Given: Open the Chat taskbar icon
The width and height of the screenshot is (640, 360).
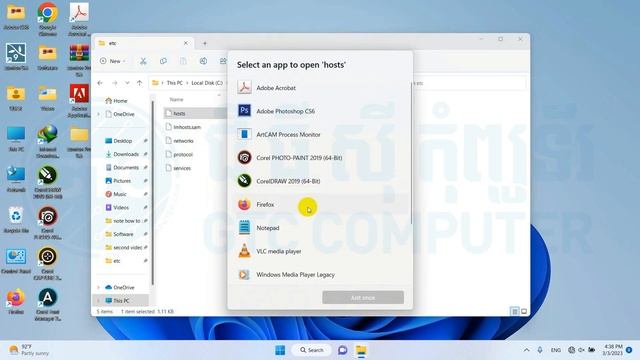Looking at the screenshot, I should coord(342,350).
